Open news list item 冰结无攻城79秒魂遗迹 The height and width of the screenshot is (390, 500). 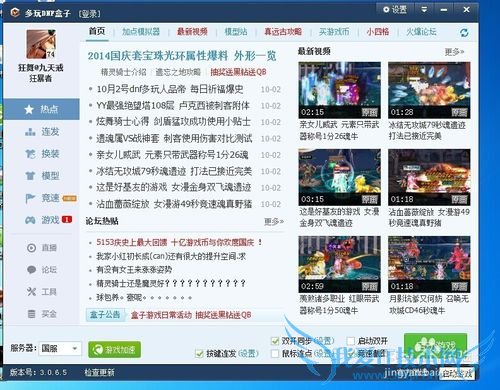pyautogui.click(x=174, y=171)
